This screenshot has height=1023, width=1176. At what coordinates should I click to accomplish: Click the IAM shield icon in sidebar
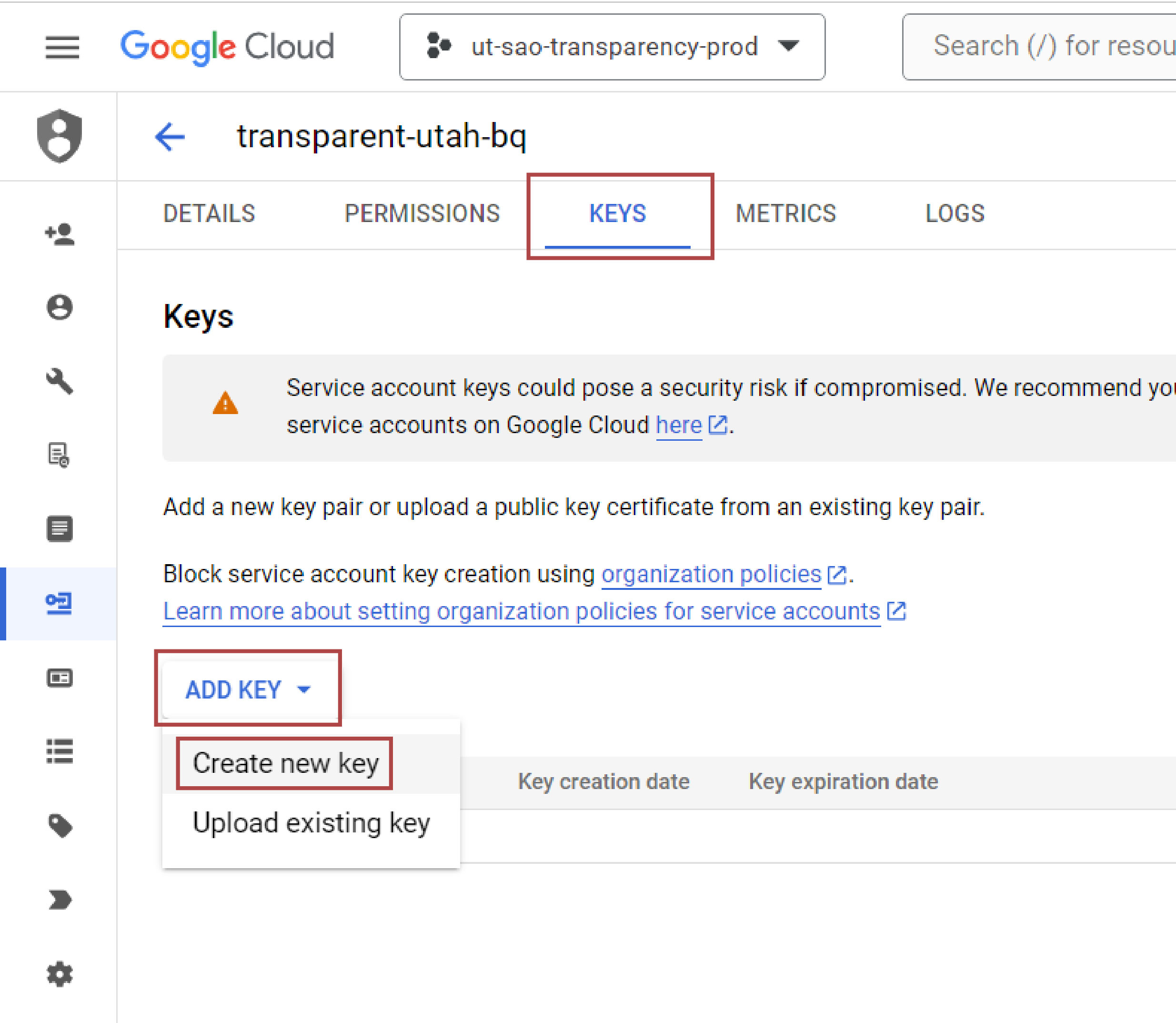60,136
